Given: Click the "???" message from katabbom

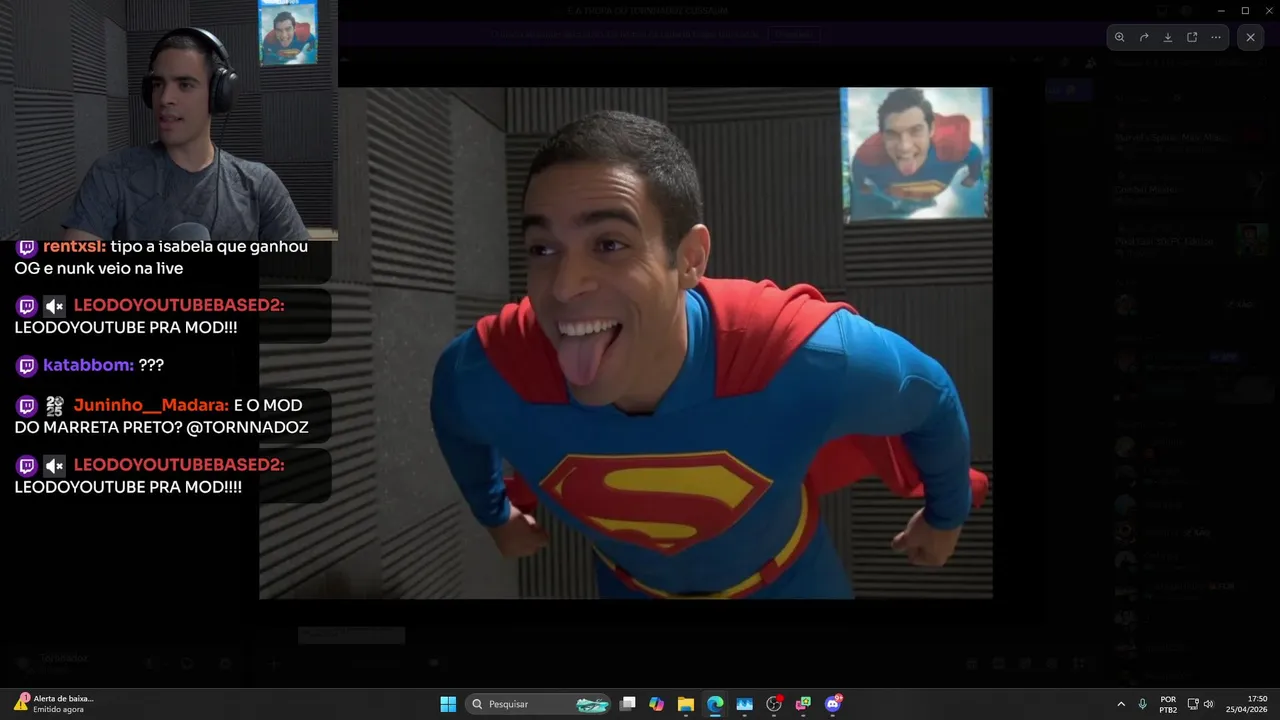Looking at the screenshot, I should tap(151, 365).
